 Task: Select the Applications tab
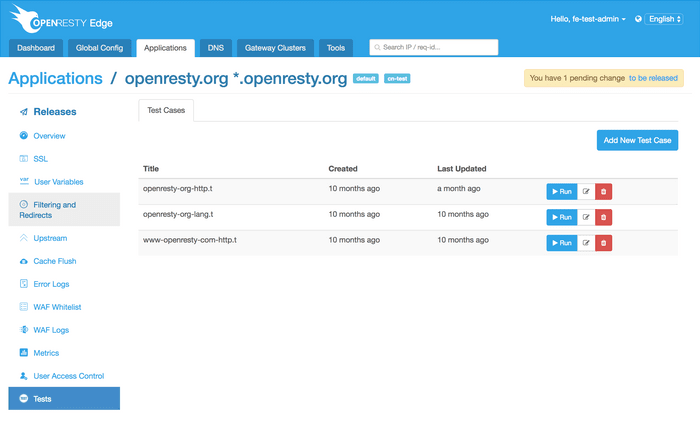click(x=165, y=48)
